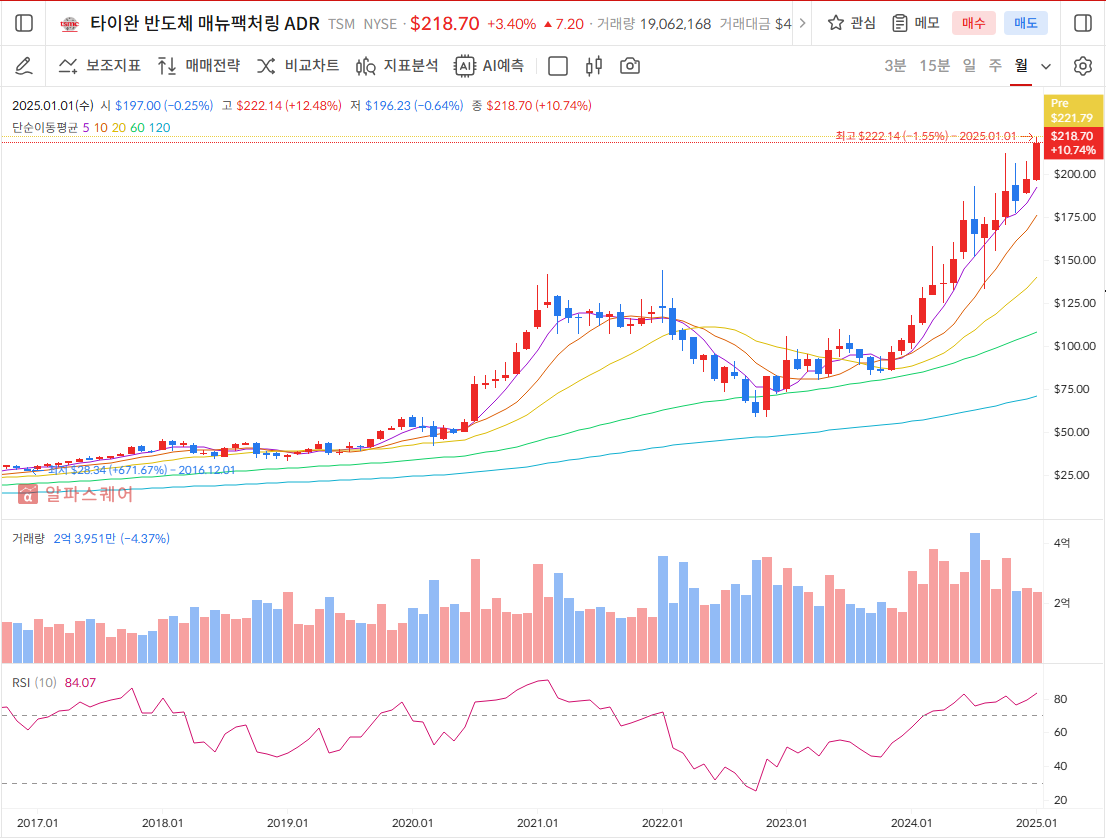Click the 2021.01 date axis label

coord(537,823)
